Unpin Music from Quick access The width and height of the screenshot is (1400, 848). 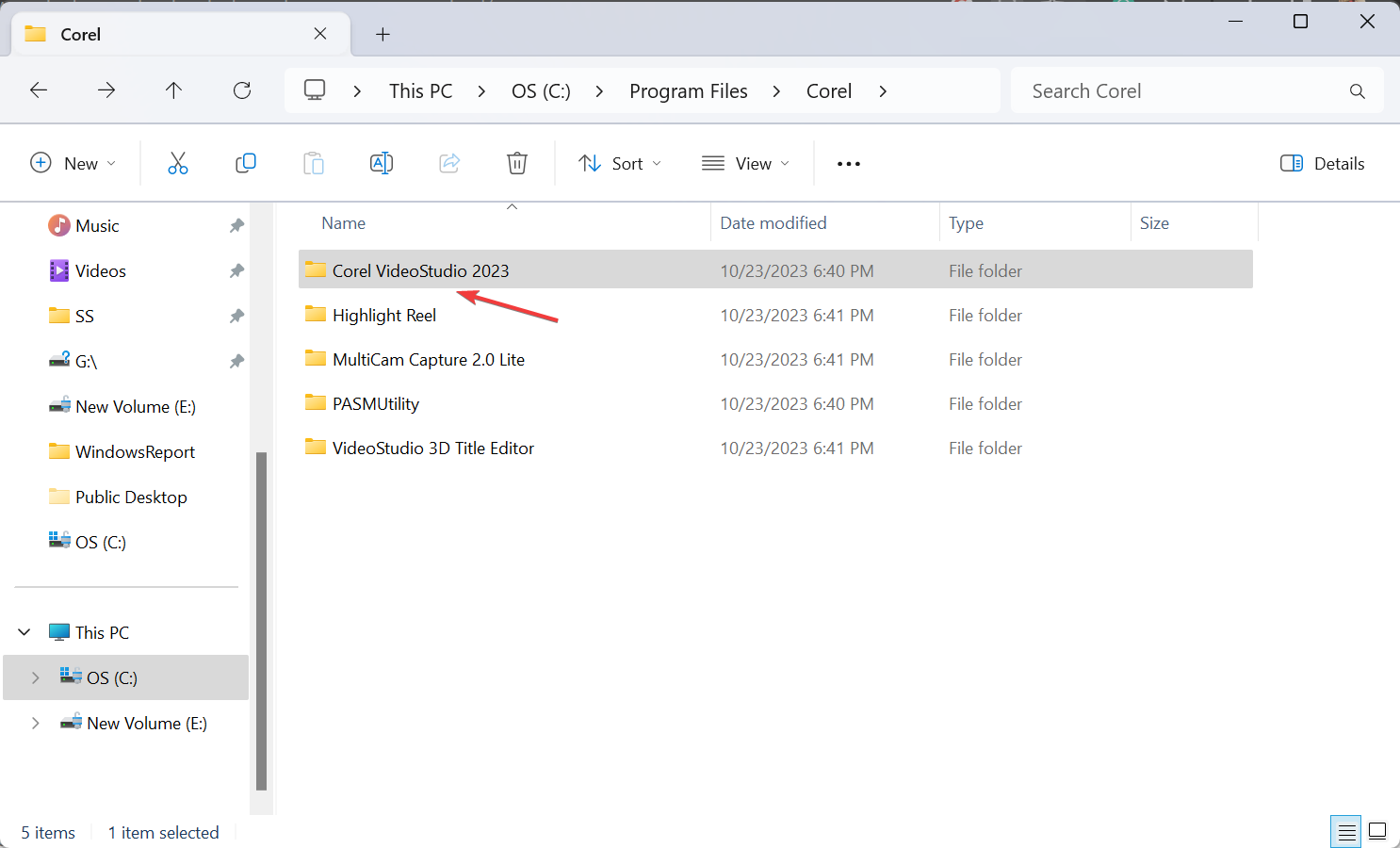pyautogui.click(x=236, y=226)
